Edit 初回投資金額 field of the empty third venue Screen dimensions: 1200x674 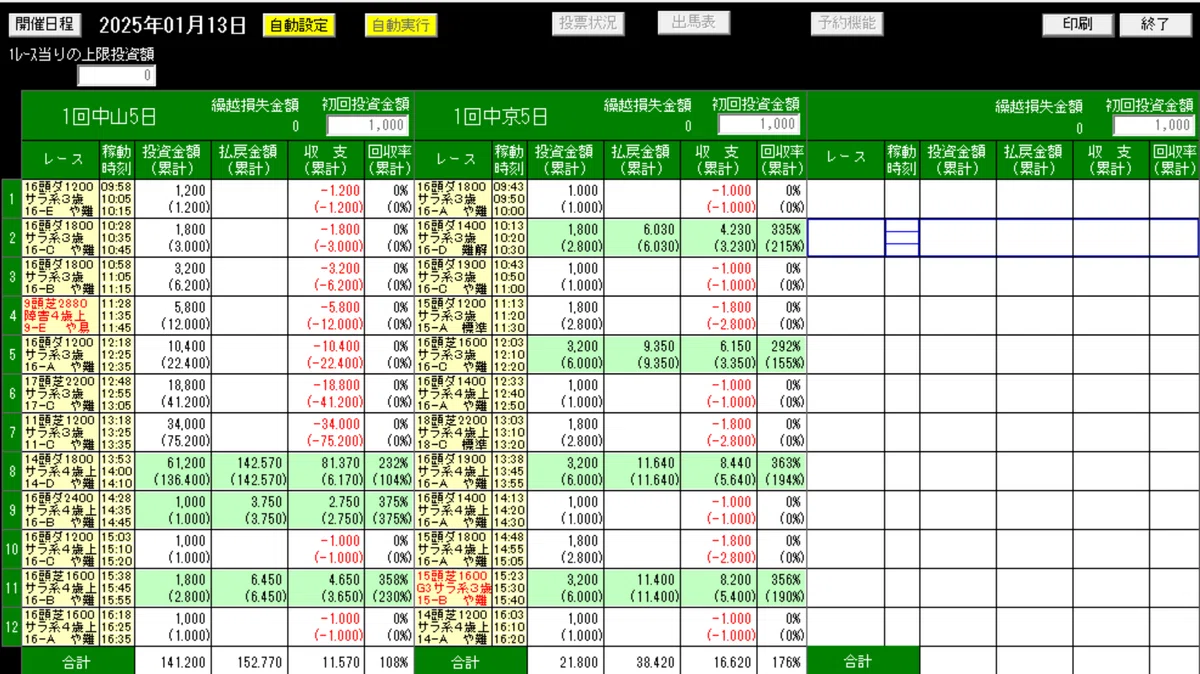pos(1154,125)
